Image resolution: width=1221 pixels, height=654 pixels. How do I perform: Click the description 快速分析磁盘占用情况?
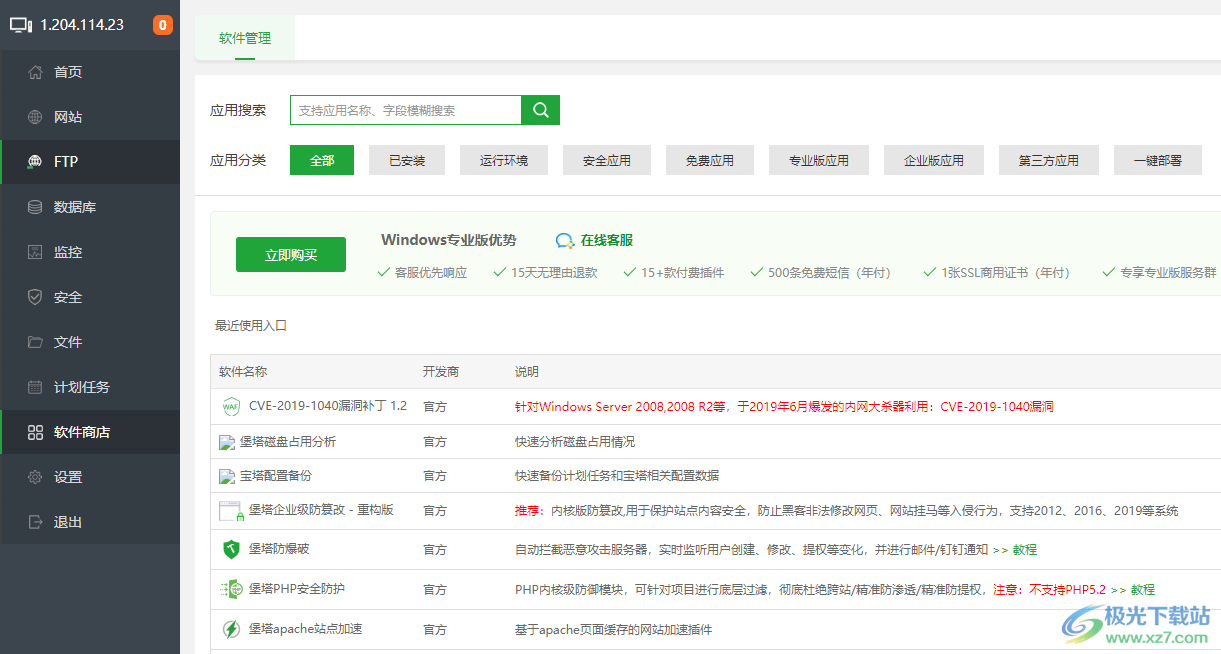point(575,441)
